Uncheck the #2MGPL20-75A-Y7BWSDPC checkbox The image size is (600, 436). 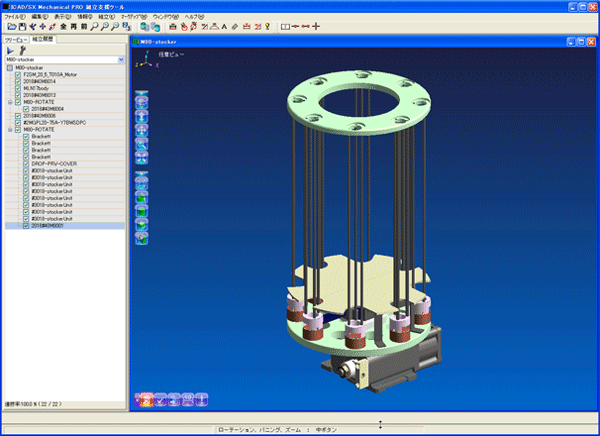(x=18, y=122)
